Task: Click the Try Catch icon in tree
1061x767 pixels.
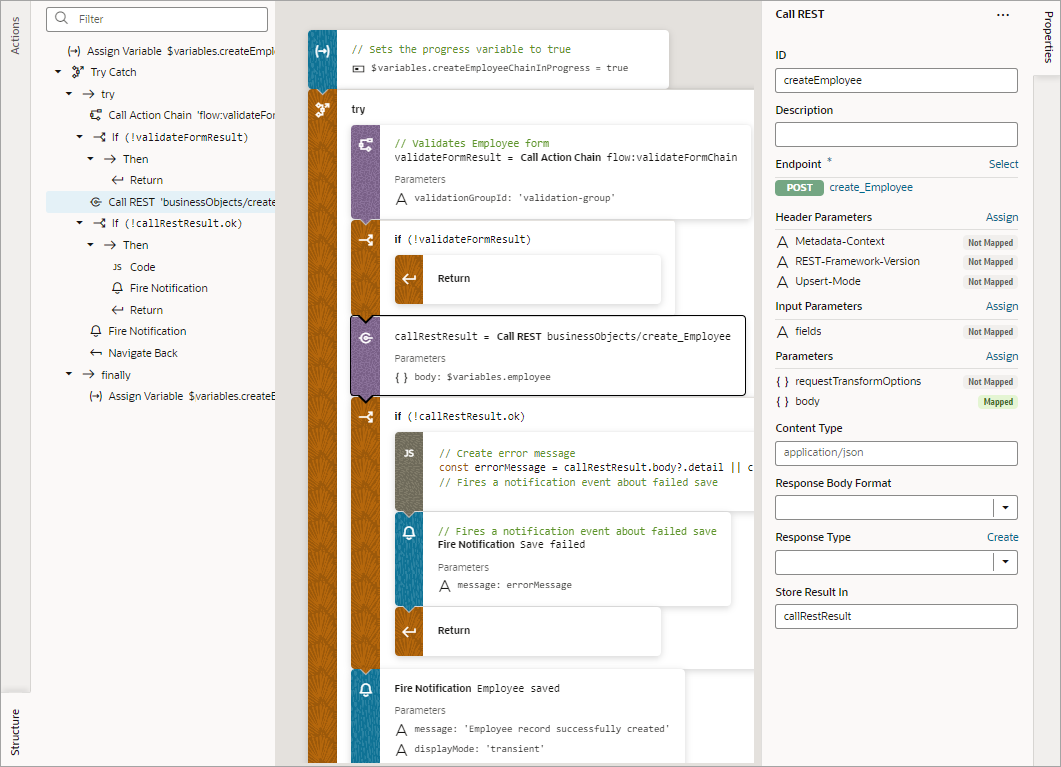Action: [78, 72]
